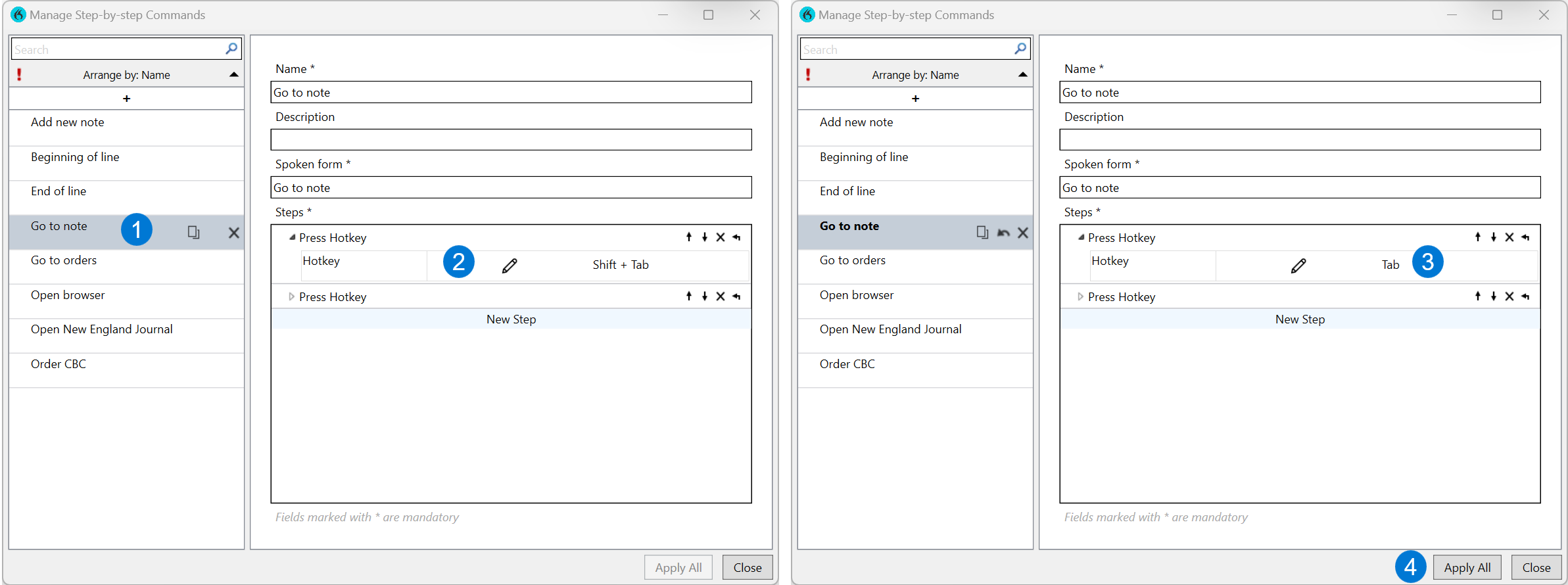
Task: Click the enabled Apply All button in the right window
Action: pos(1467,567)
